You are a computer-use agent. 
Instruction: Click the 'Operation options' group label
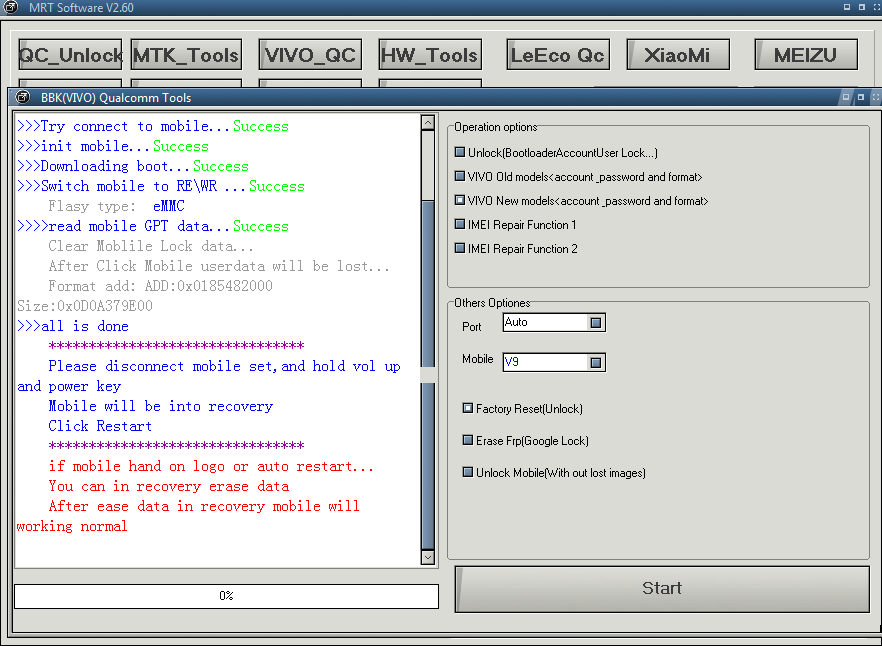click(496, 127)
